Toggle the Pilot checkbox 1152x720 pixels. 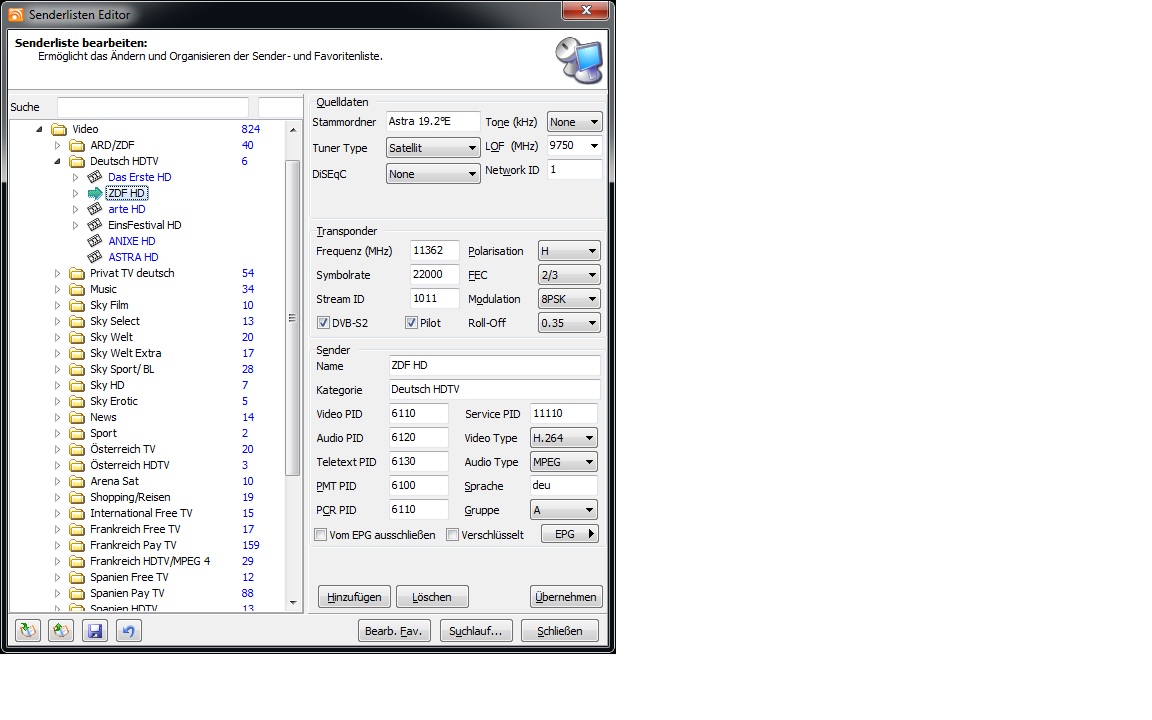point(411,323)
